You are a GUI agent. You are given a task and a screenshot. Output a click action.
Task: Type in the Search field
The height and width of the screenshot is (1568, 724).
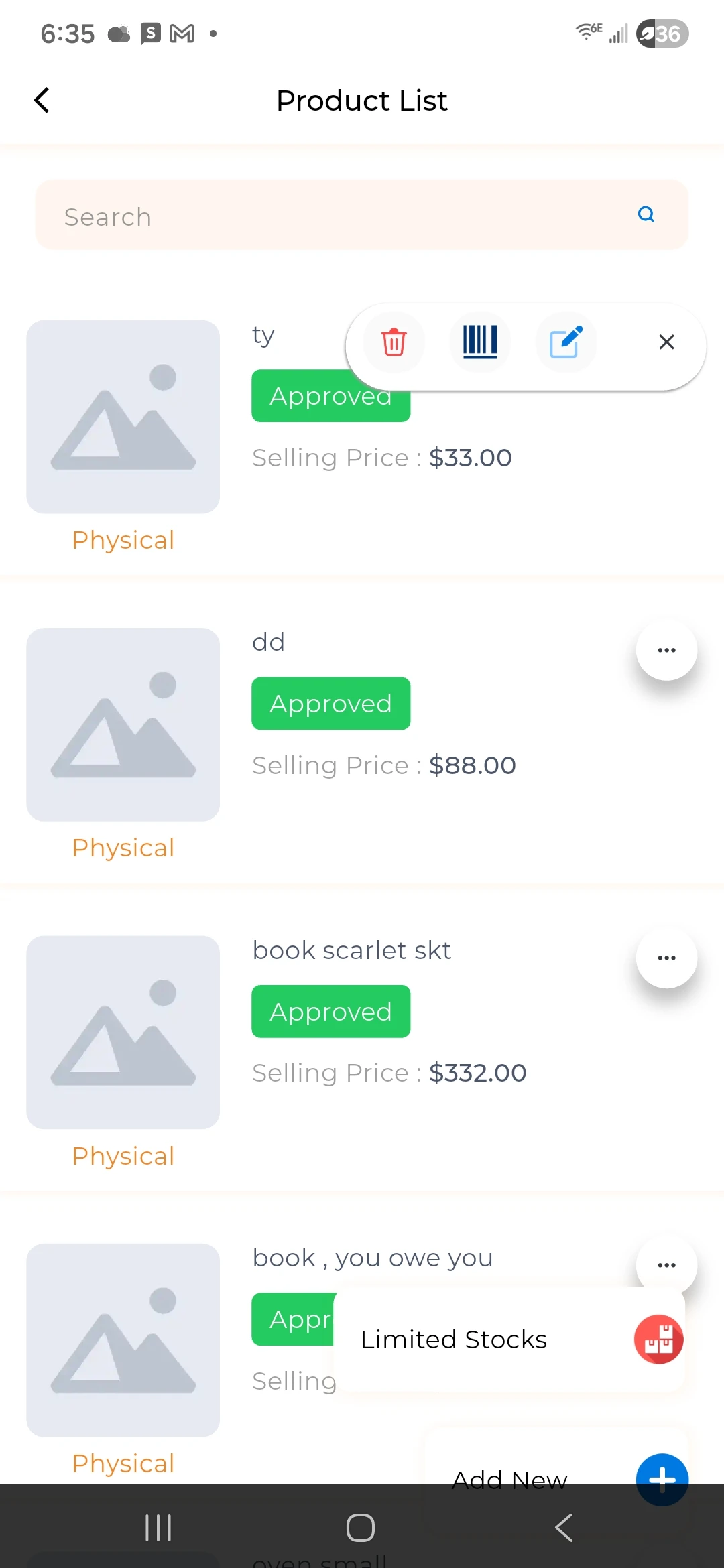[x=335, y=216]
